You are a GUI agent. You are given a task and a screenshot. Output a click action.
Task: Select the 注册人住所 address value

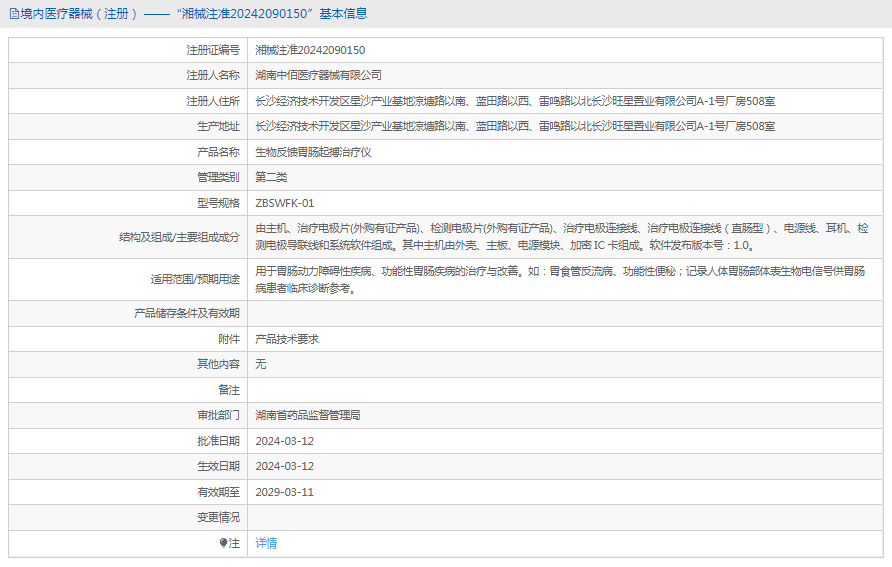(515, 101)
